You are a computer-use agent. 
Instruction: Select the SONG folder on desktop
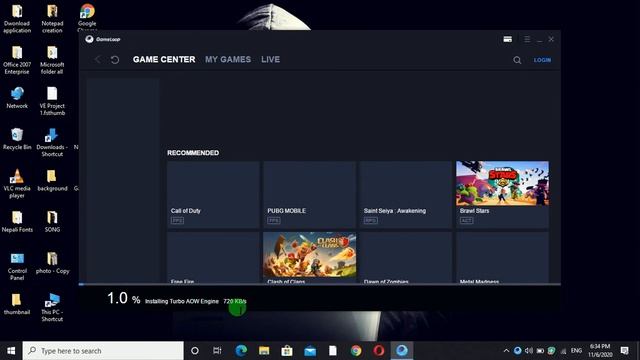click(x=52, y=222)
